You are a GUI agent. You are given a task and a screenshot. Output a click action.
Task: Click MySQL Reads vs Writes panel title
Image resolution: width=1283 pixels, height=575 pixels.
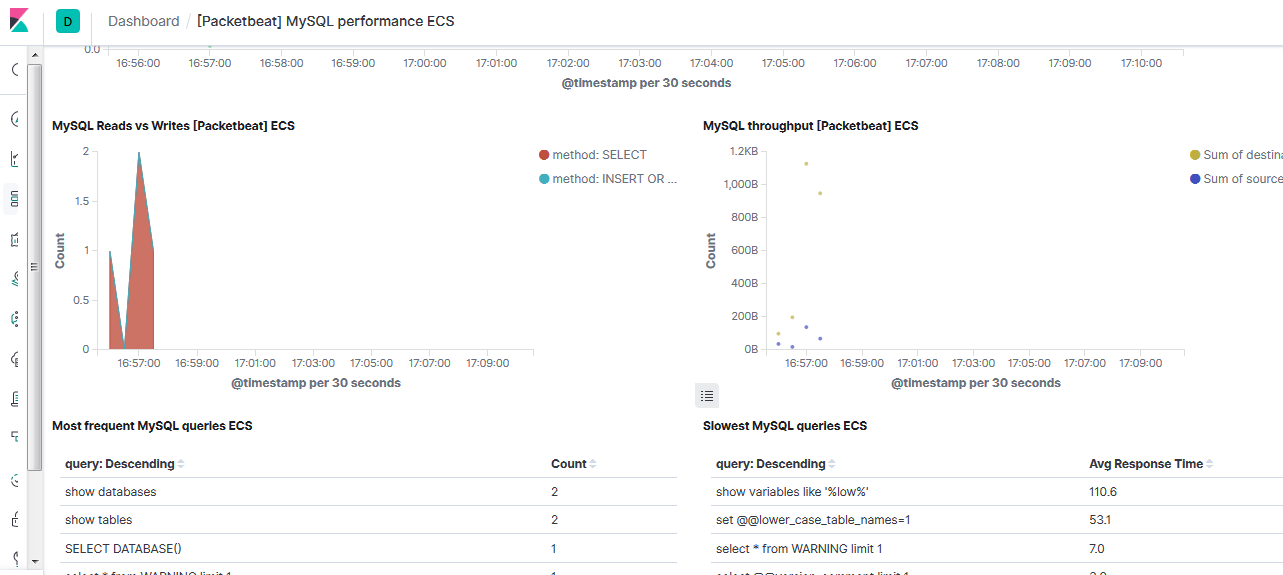point(173,126)
